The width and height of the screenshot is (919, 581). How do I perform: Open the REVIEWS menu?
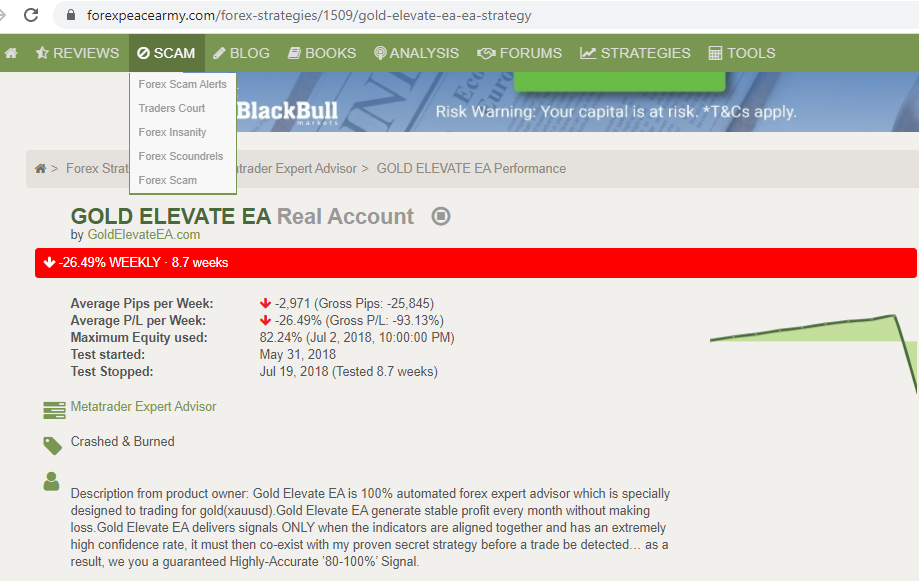point(77,53)
